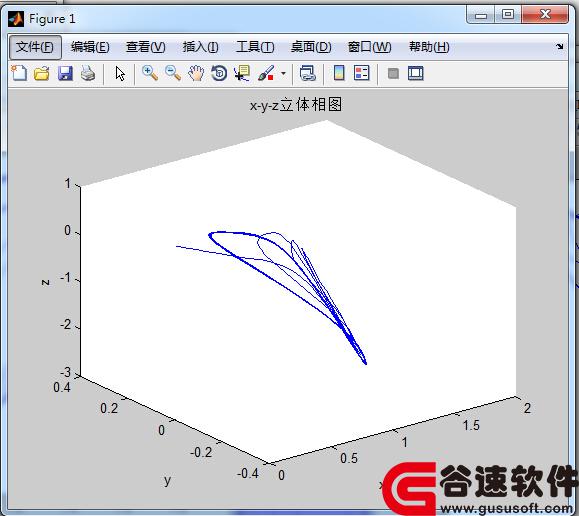Open the Brush tool color dropdown arrow
The width and height of the screenshot is (579, 516).
click(283, 73)
